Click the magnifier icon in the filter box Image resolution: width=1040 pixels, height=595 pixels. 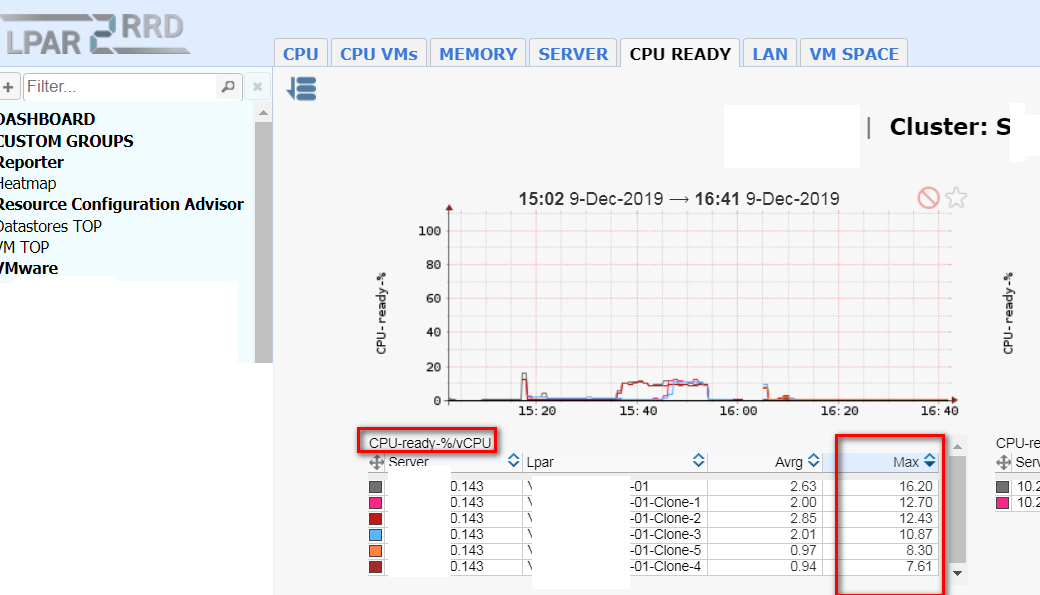[x=228, y=87]
